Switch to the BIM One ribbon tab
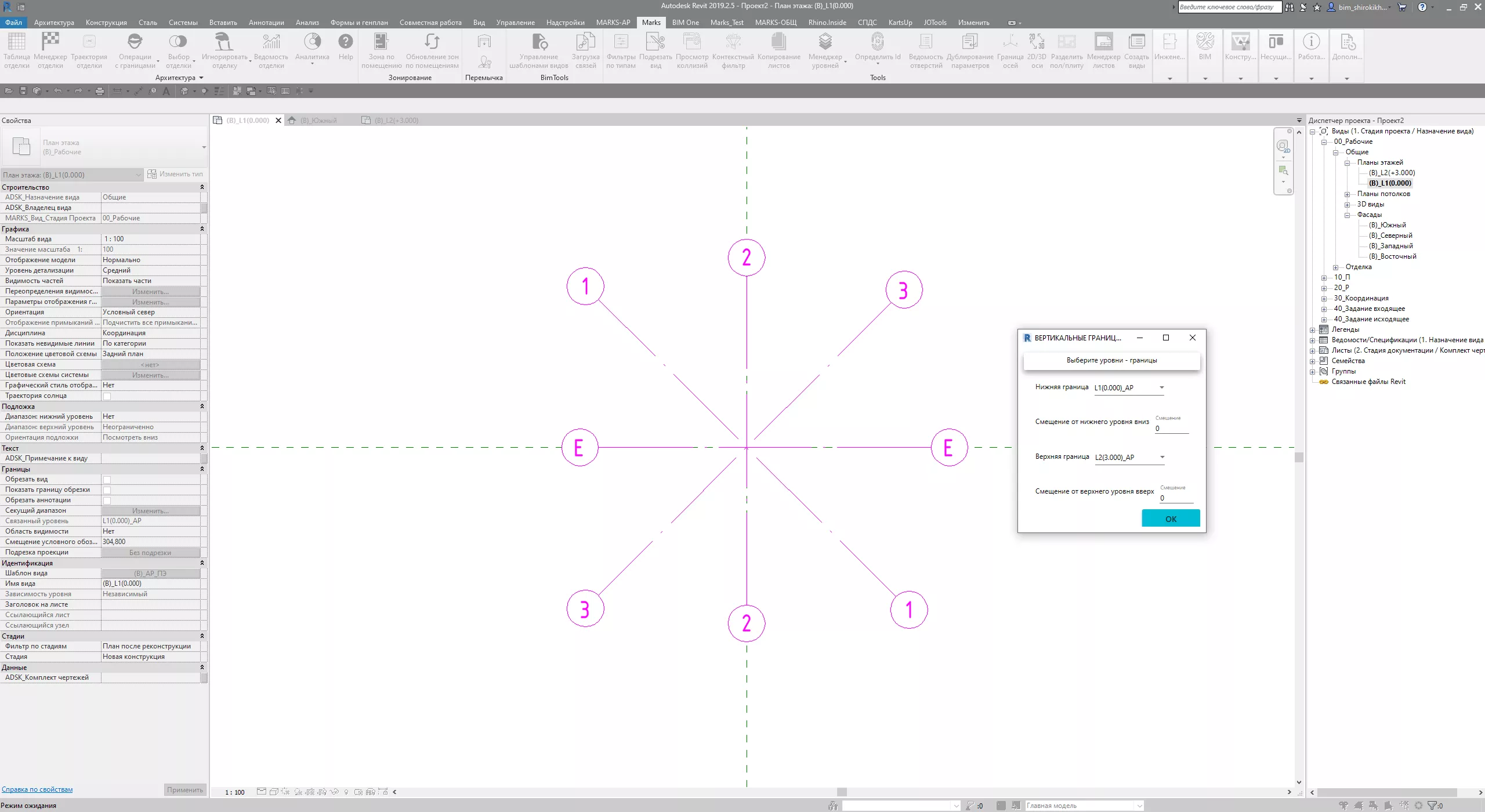 (x=685, y=23)
